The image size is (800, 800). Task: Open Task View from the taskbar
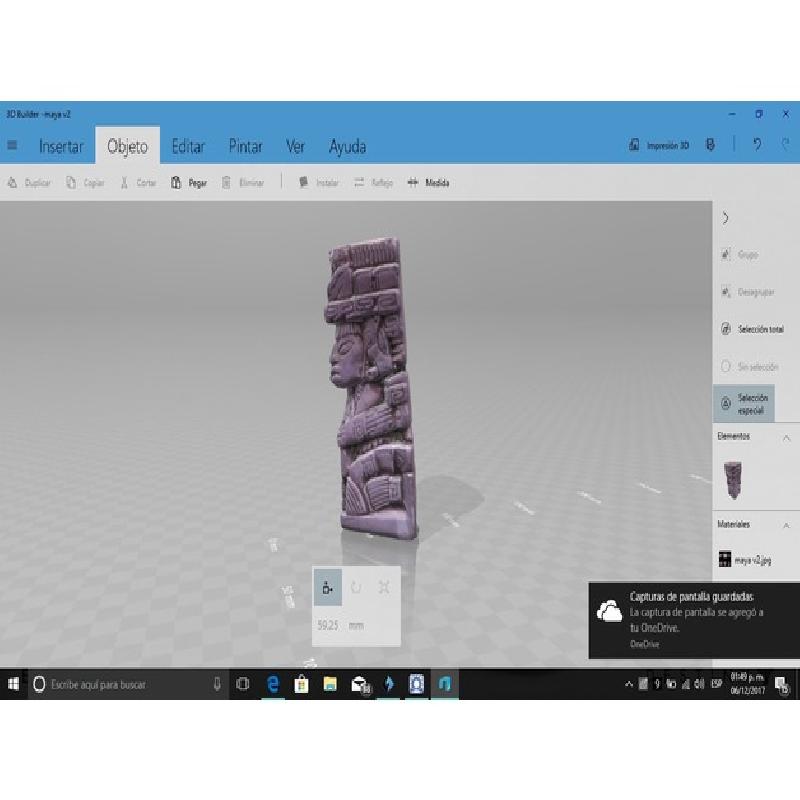tap(243, 684)
